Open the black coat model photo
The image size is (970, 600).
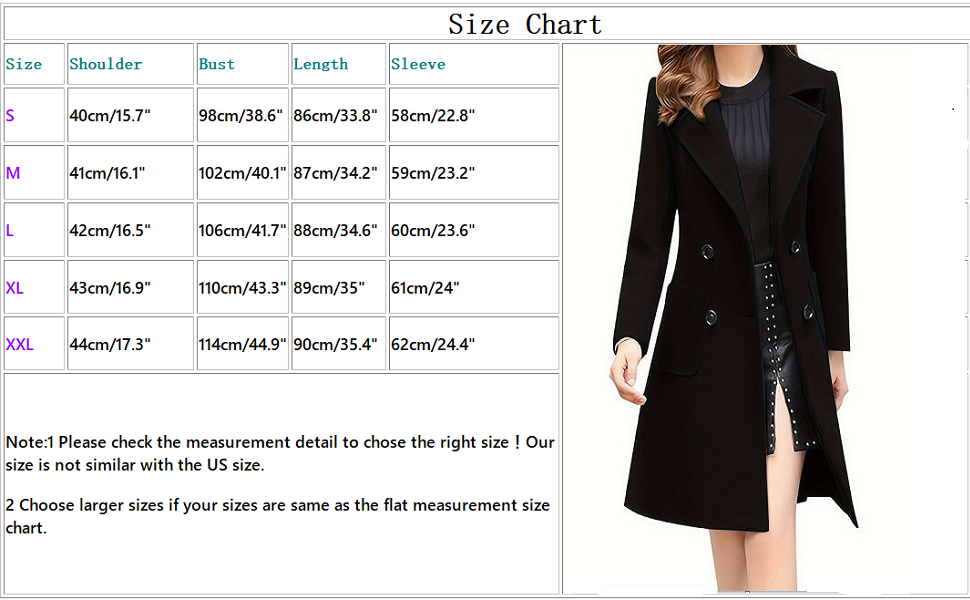point(765,319)
